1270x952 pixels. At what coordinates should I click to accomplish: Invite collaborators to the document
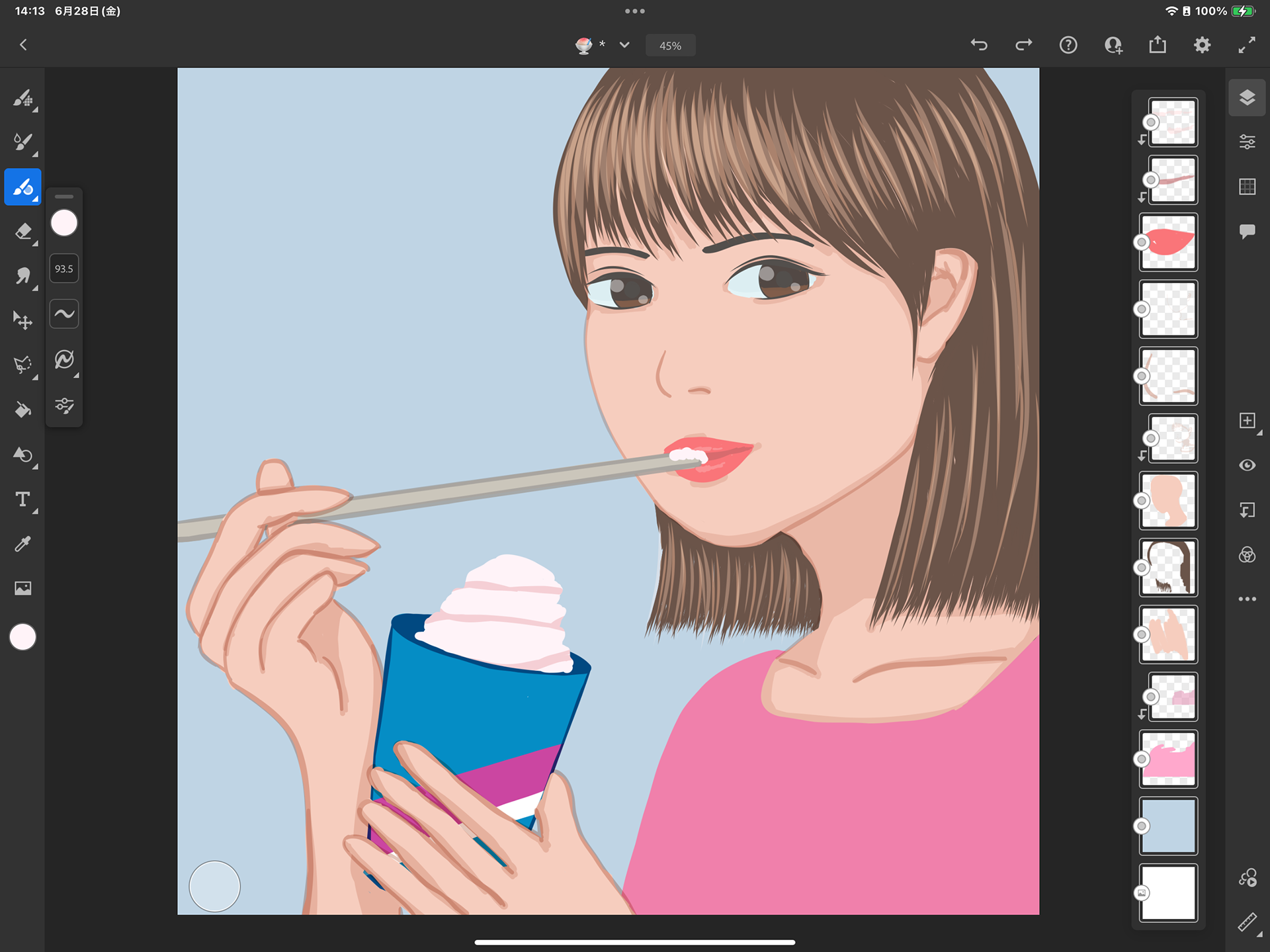1113,45
